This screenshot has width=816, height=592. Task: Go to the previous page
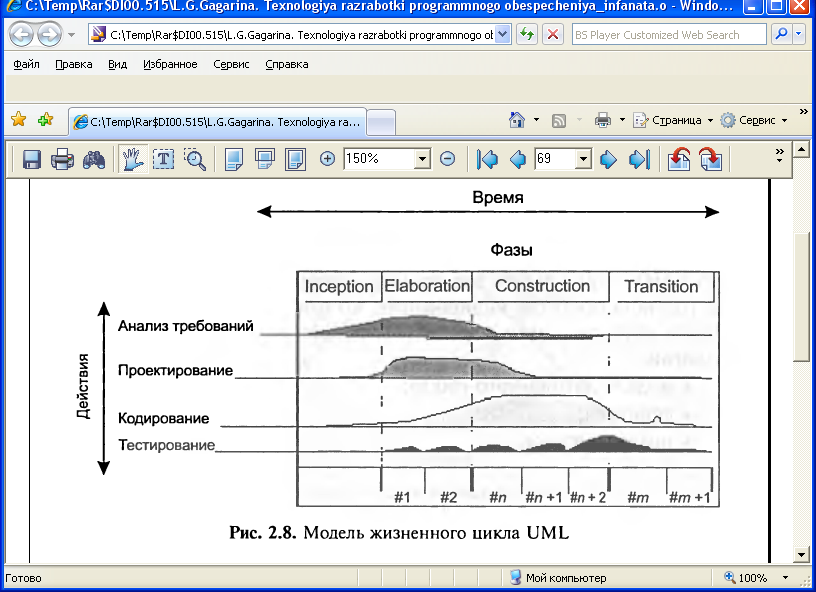tap(518, 159)
